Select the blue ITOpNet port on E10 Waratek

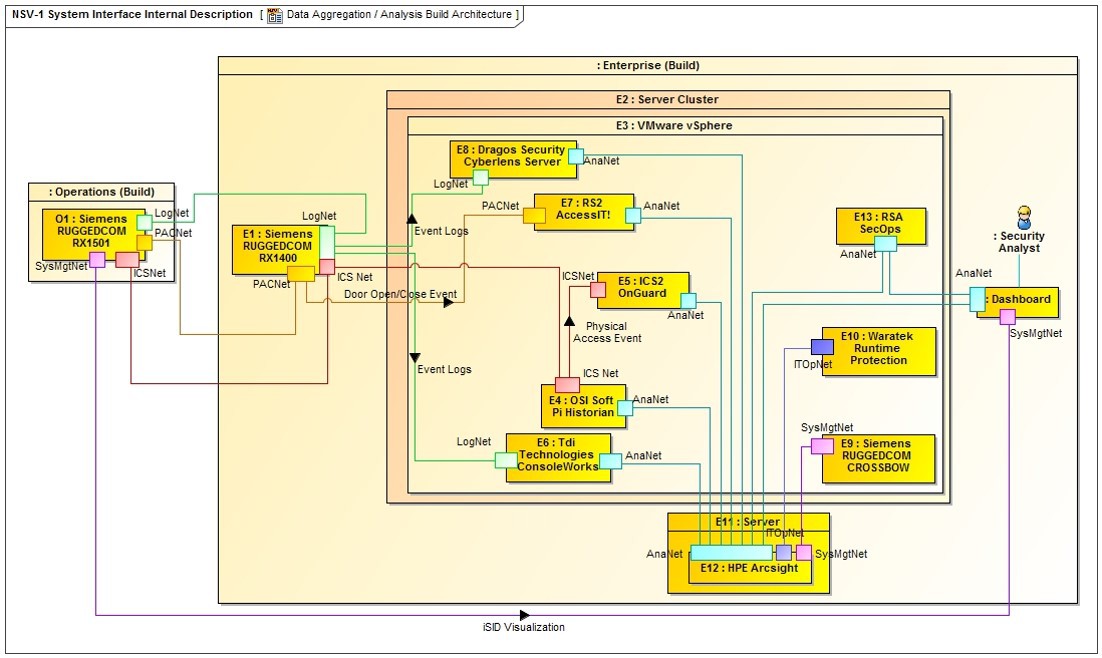(x=822, y=347)
